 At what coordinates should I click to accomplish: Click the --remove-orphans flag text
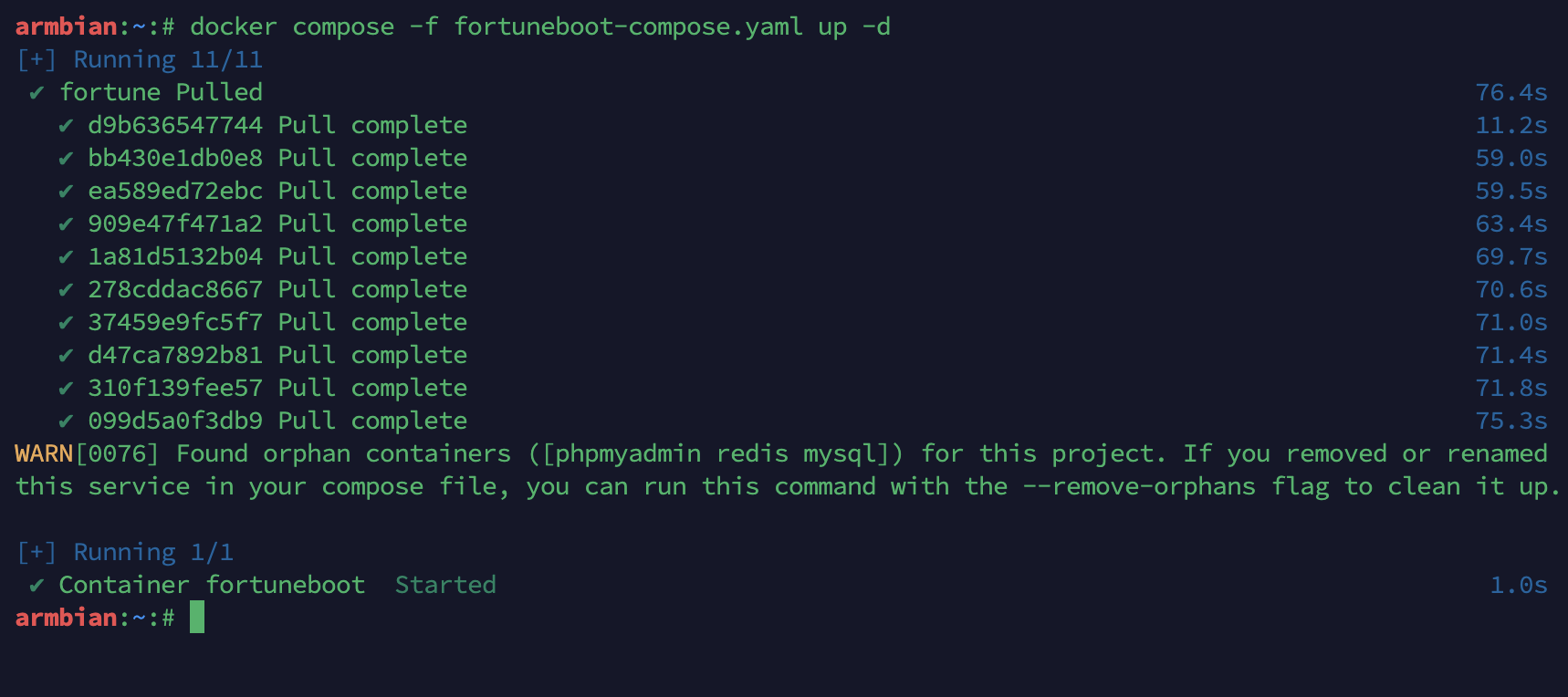(1139, 487)
